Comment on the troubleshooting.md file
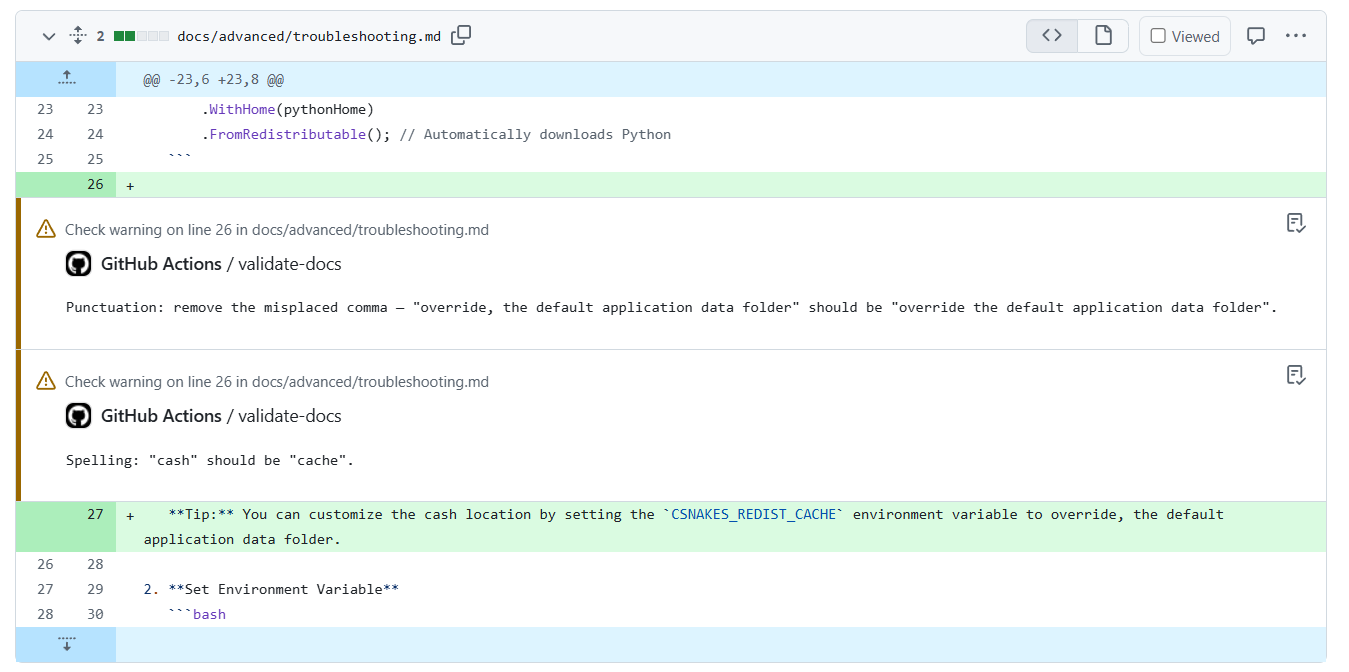Screen dimensions: 1349x672 [x=1256, y=36]
